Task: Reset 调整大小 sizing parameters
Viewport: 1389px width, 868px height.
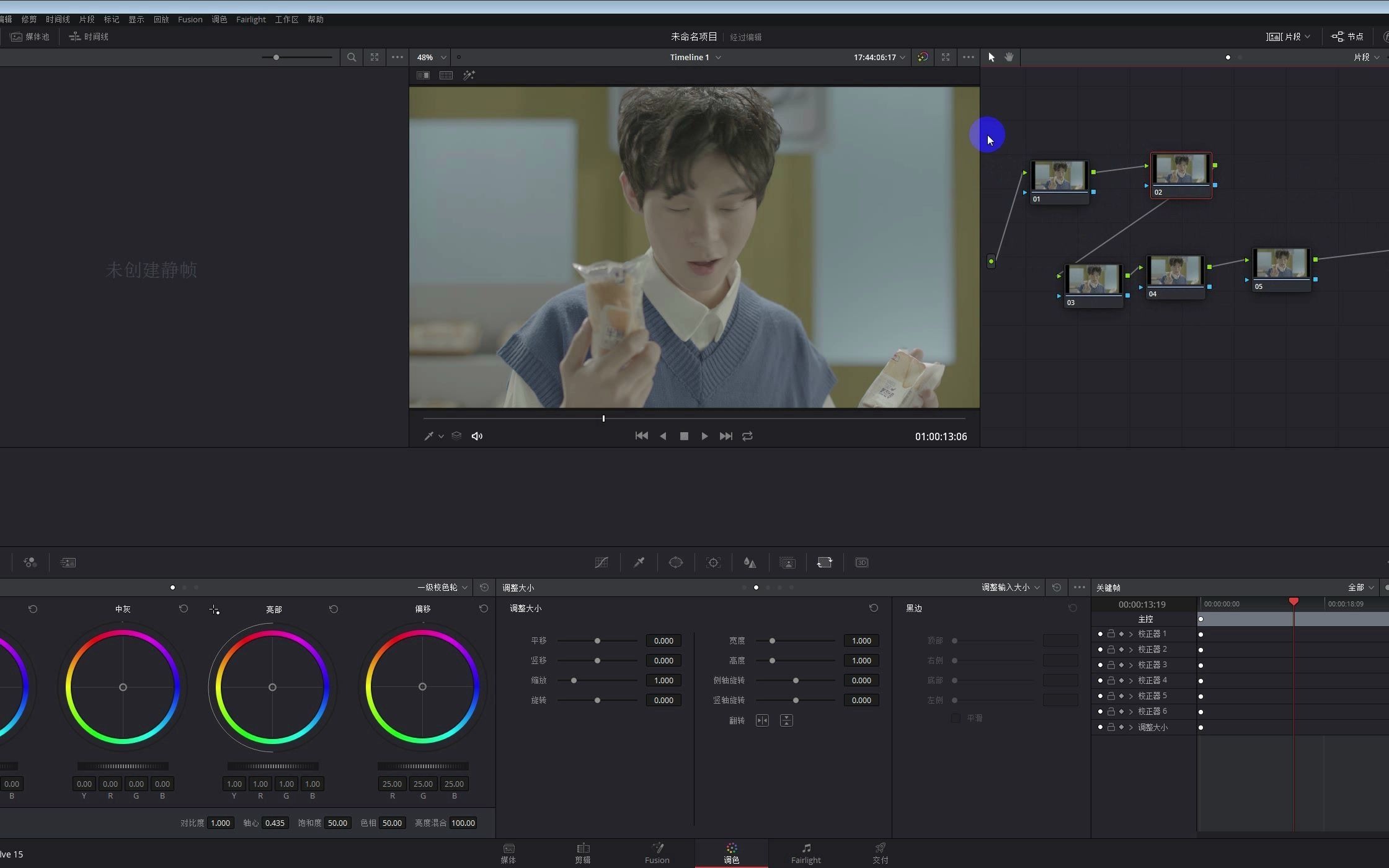Action: click(874, 608)
